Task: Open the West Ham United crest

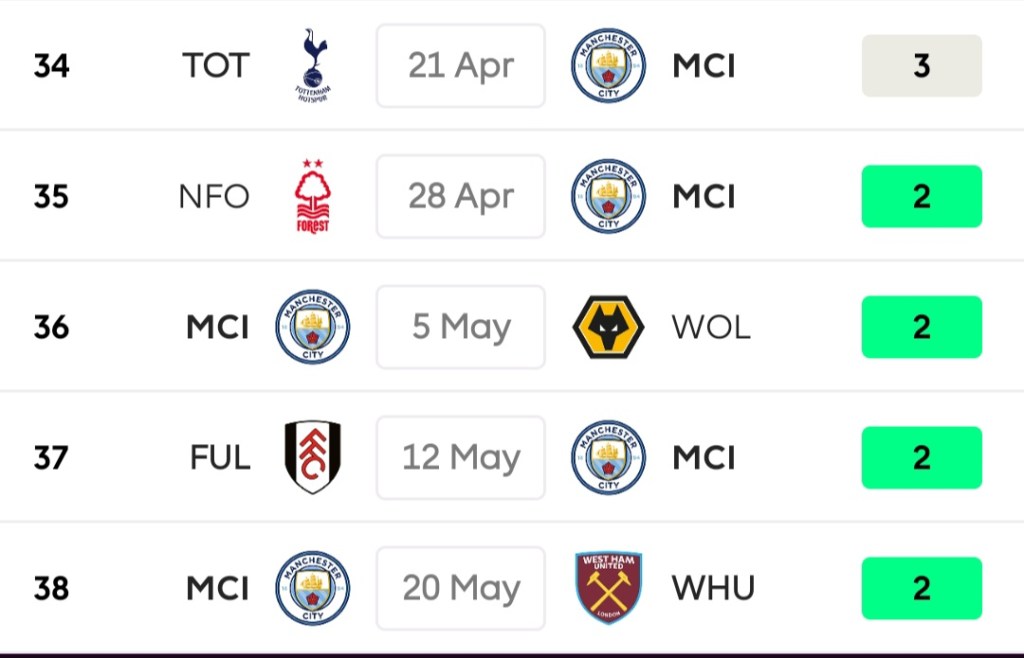Action: 608,588
